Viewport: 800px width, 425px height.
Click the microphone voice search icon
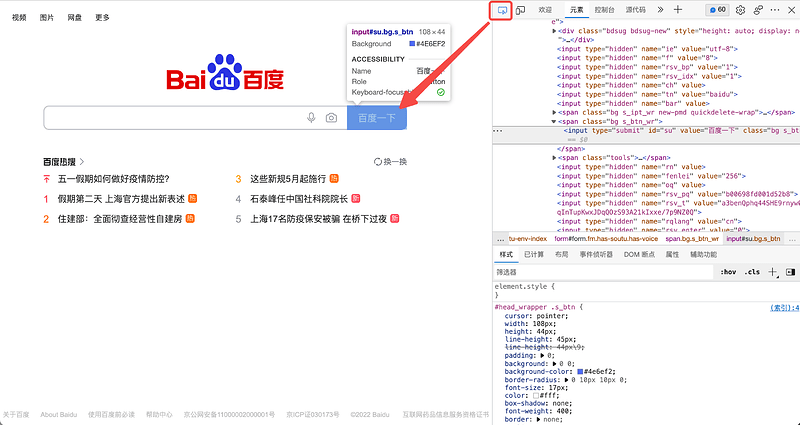[x=311, y=118]
